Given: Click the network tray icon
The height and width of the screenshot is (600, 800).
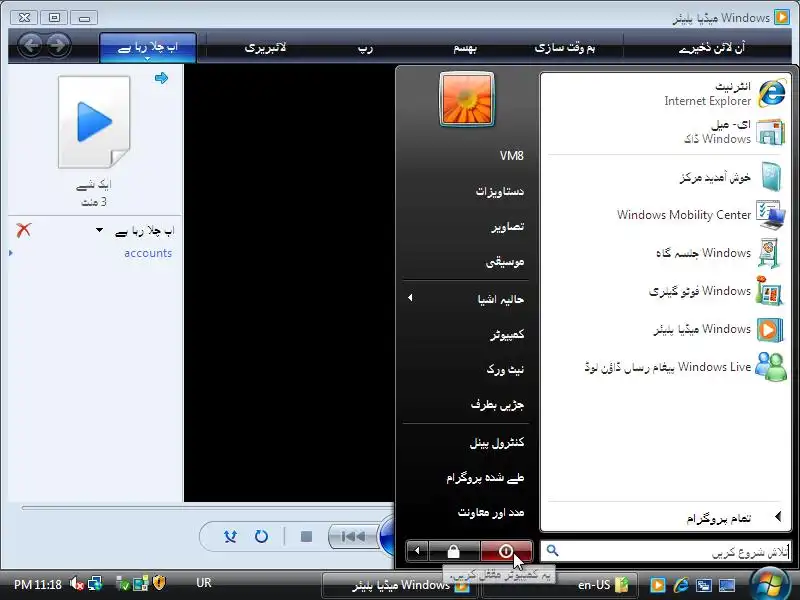Looking at the screenshot, I should click(x=95, y=583).
